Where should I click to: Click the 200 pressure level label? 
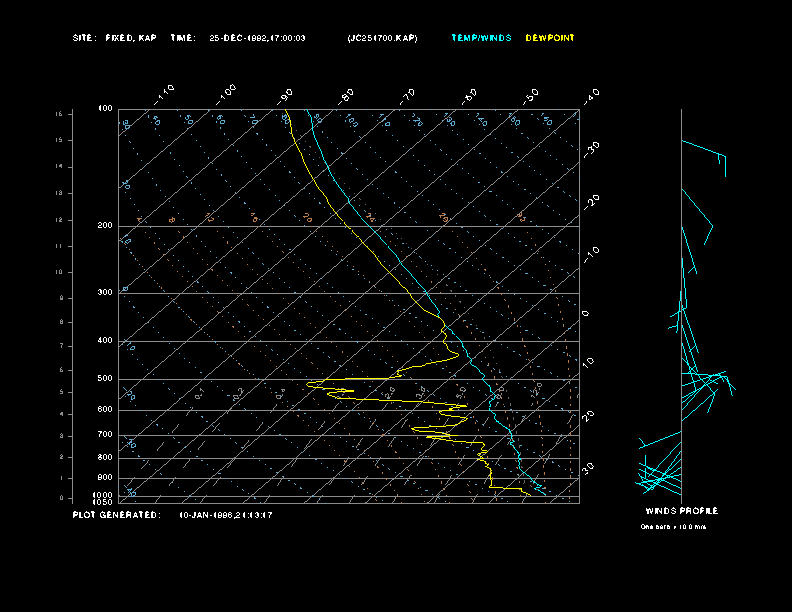(105, 226)
